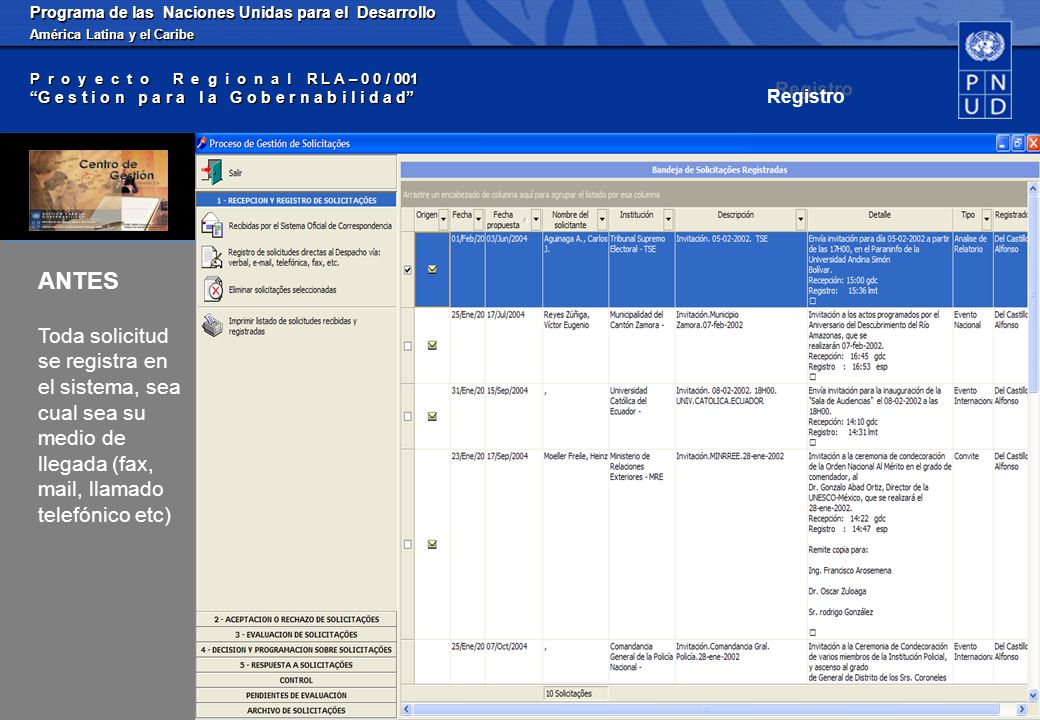Restore the Proceso de Gestión window
1040x720 pixels.
pos(1018,143)
